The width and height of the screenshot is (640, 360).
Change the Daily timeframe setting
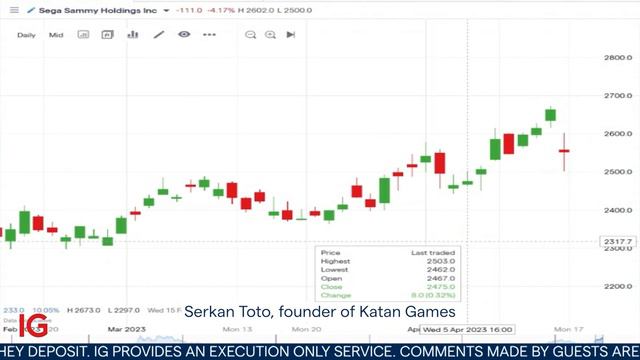click(26, 35)
